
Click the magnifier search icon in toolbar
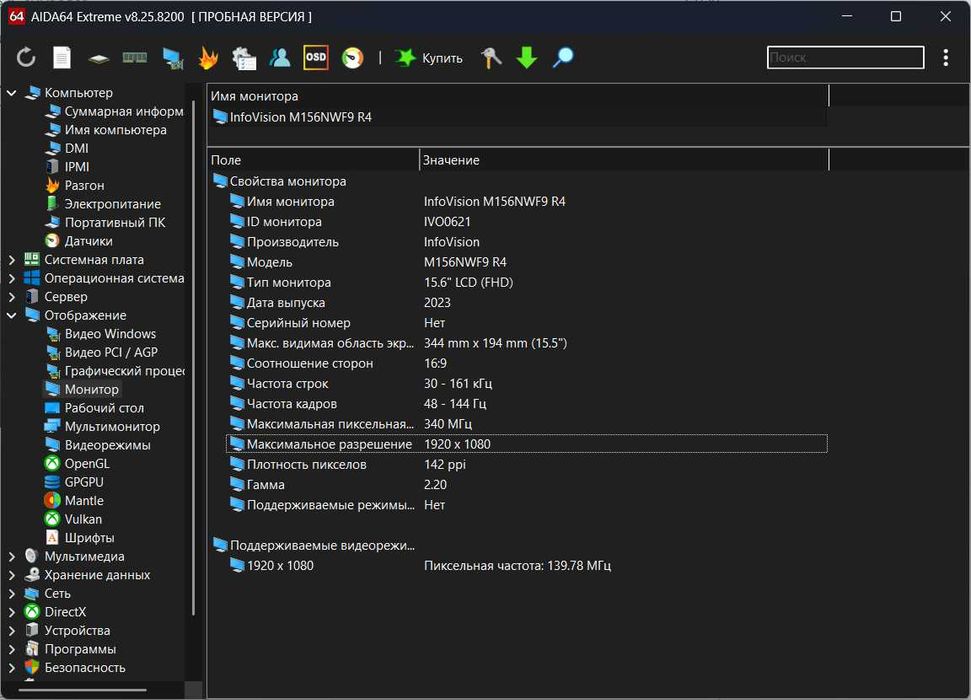563,58
